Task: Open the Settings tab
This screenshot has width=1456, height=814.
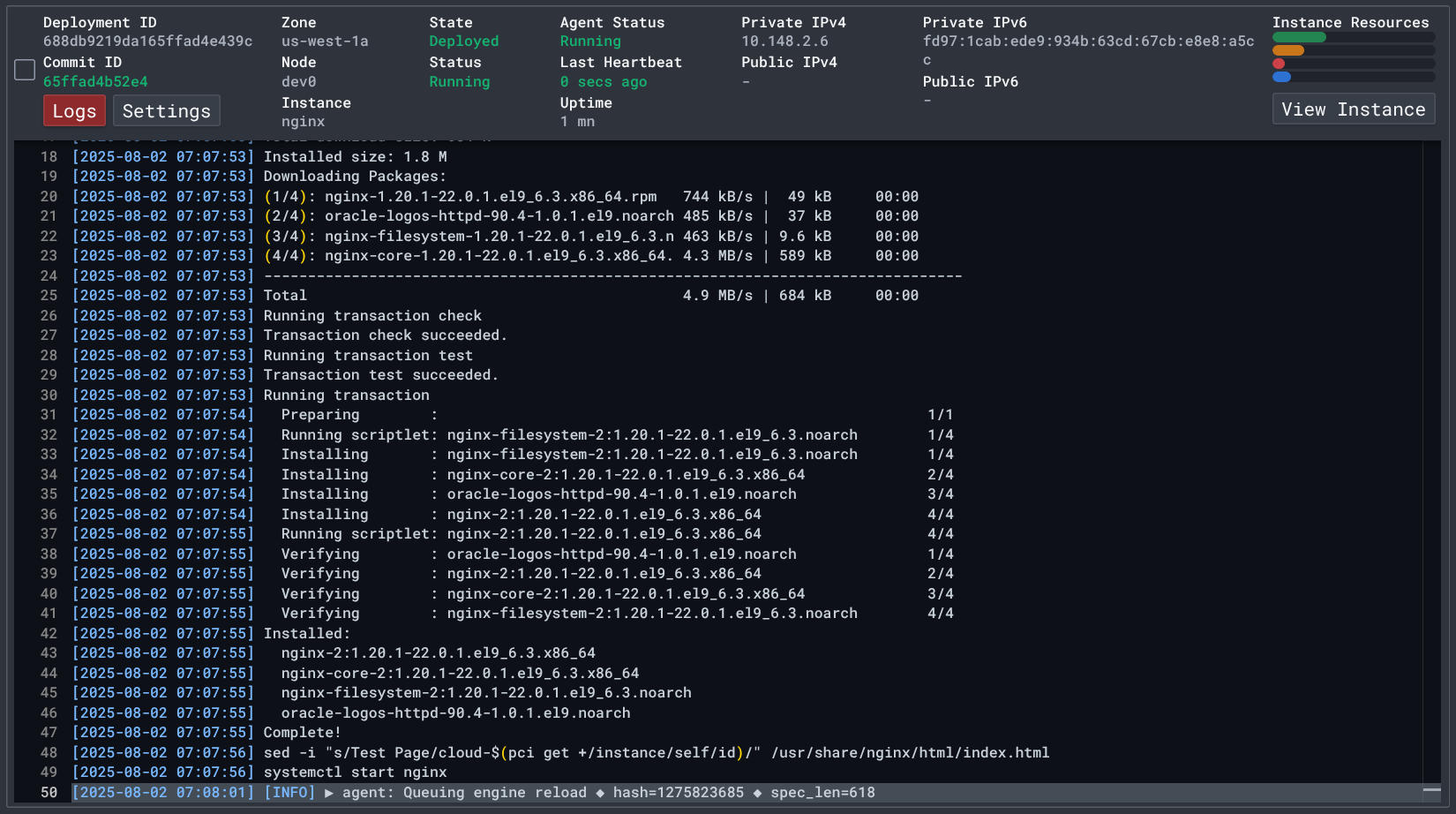Action: (167, 111)
